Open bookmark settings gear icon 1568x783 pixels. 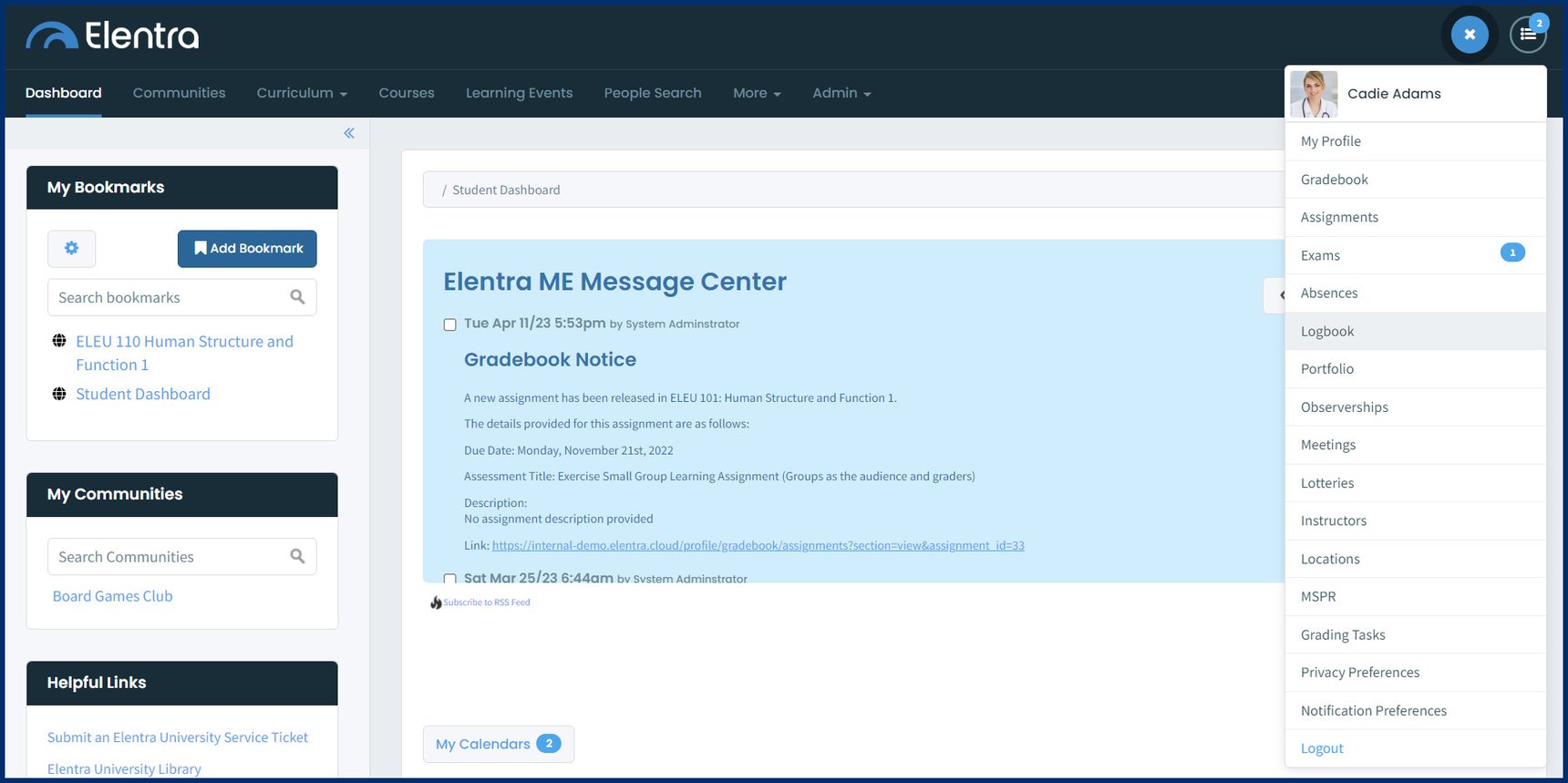point(72,248)
